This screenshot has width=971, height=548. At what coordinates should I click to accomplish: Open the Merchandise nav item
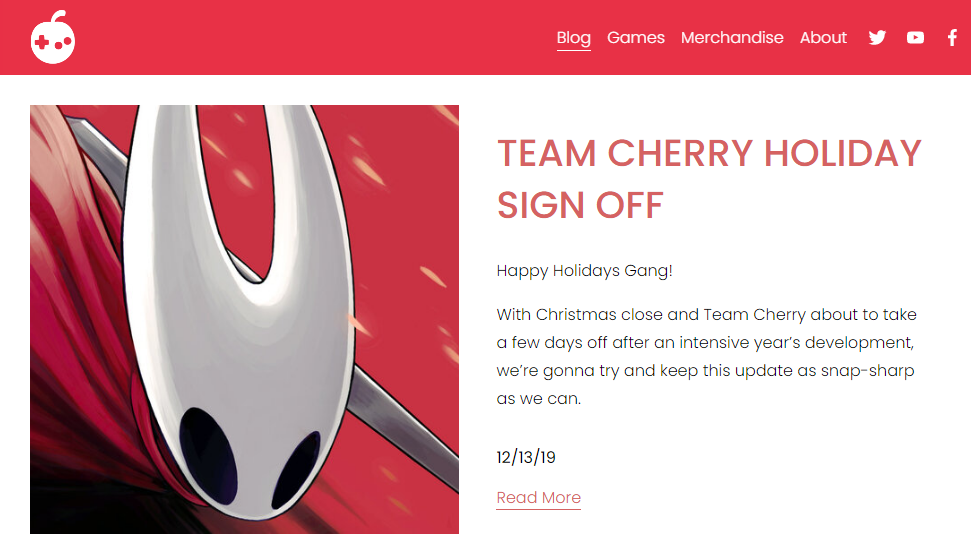[x=732, y=38]
